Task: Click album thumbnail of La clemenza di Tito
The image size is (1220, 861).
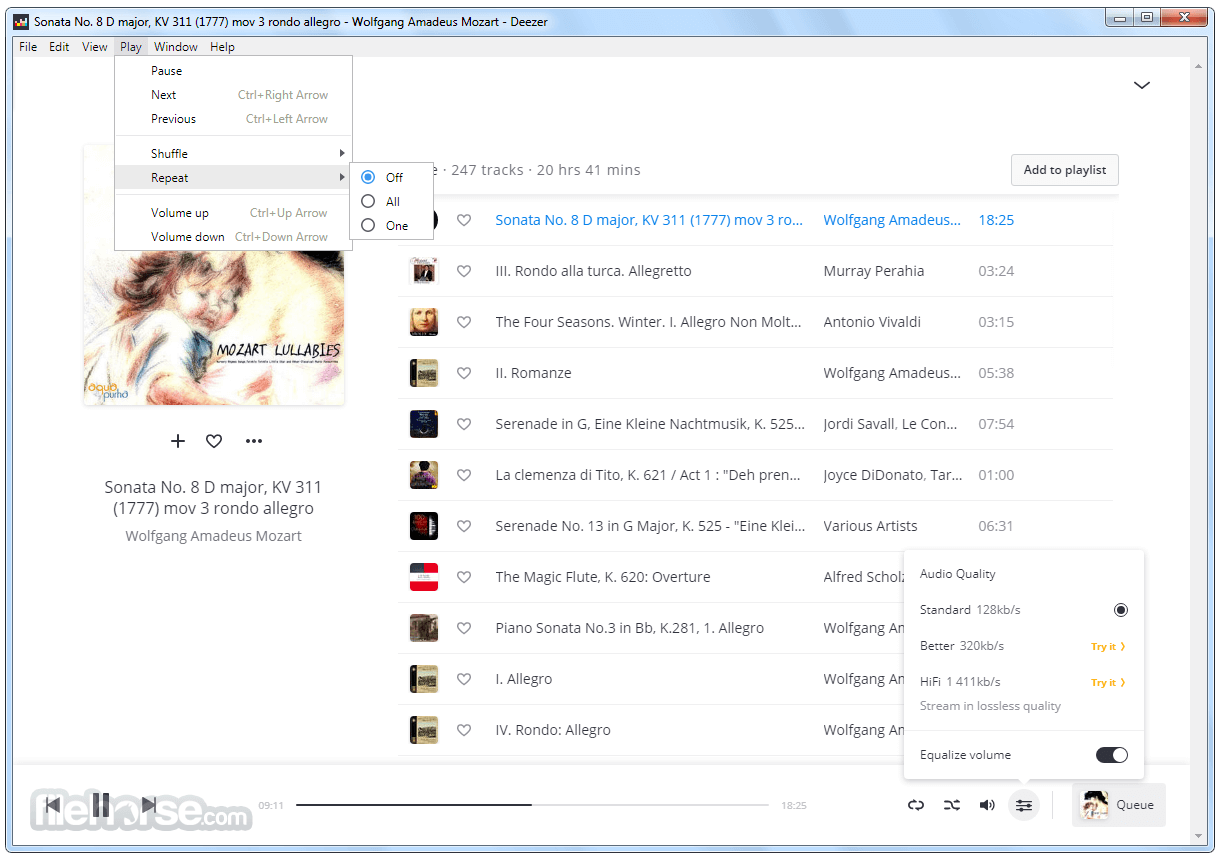Action: tap(424, 475)
